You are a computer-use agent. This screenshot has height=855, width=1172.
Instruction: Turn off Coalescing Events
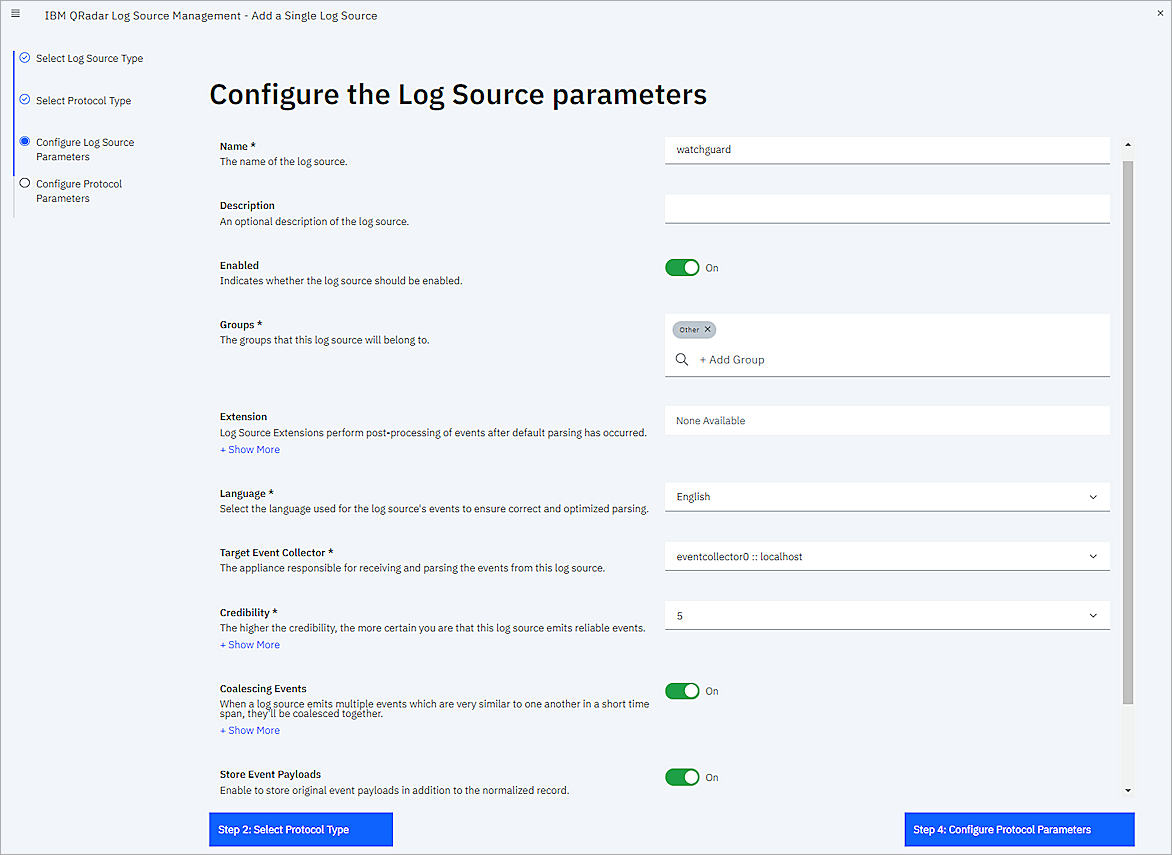click(682, 691)
